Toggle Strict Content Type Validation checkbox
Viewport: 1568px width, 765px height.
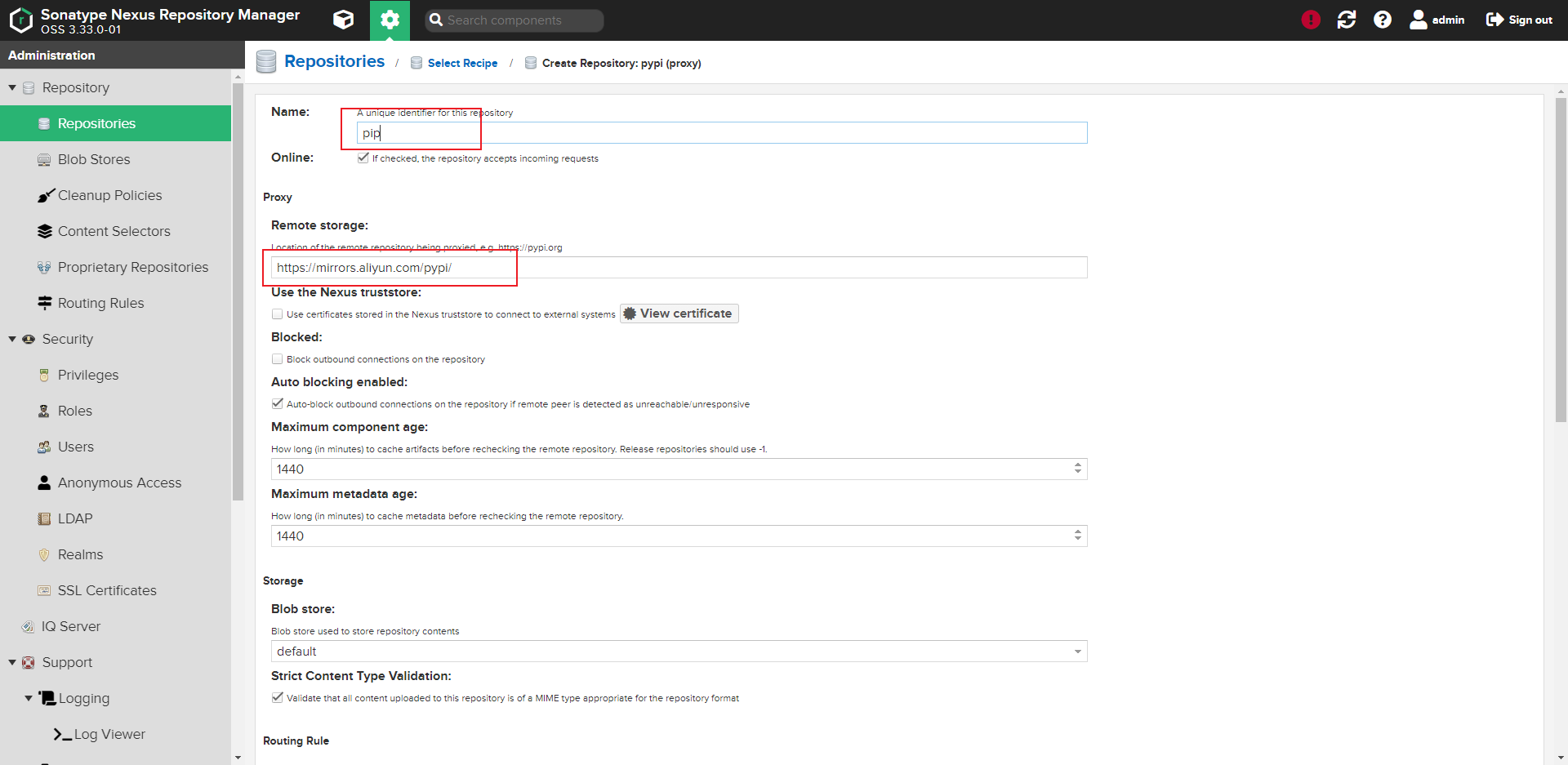coord(277,697)
